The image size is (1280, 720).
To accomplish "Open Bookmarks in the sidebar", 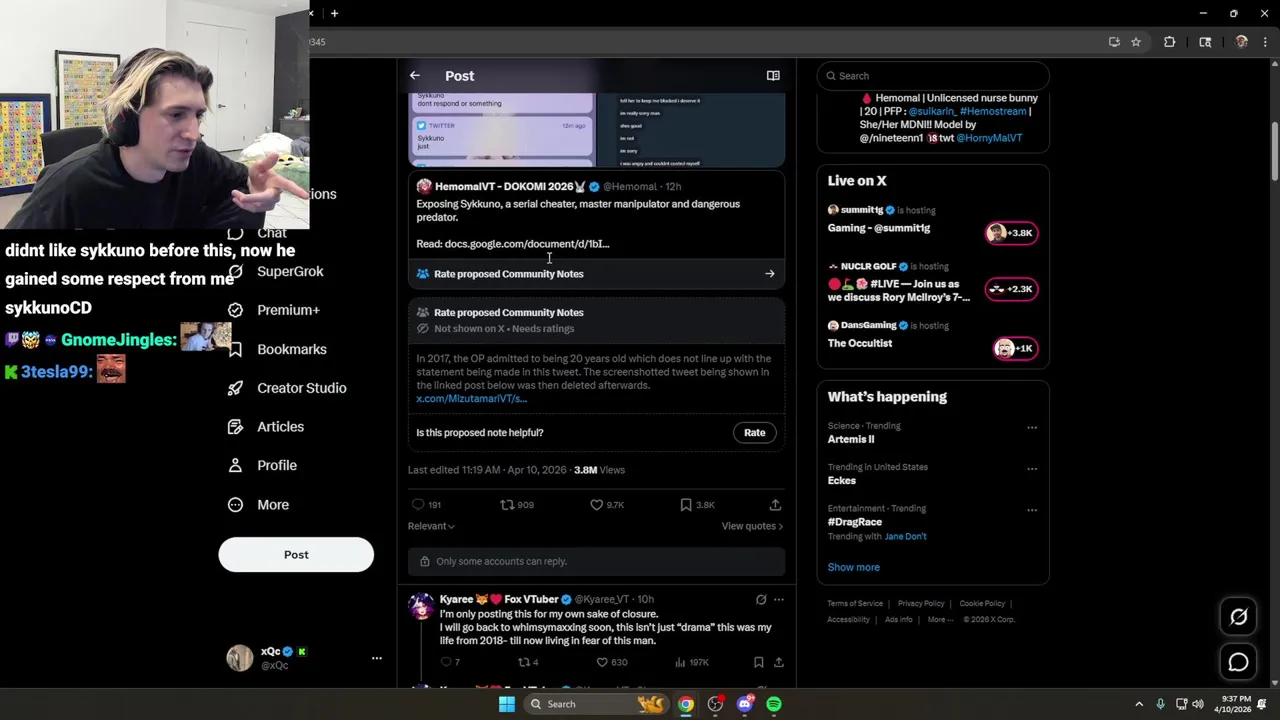I will pos(277,349).
